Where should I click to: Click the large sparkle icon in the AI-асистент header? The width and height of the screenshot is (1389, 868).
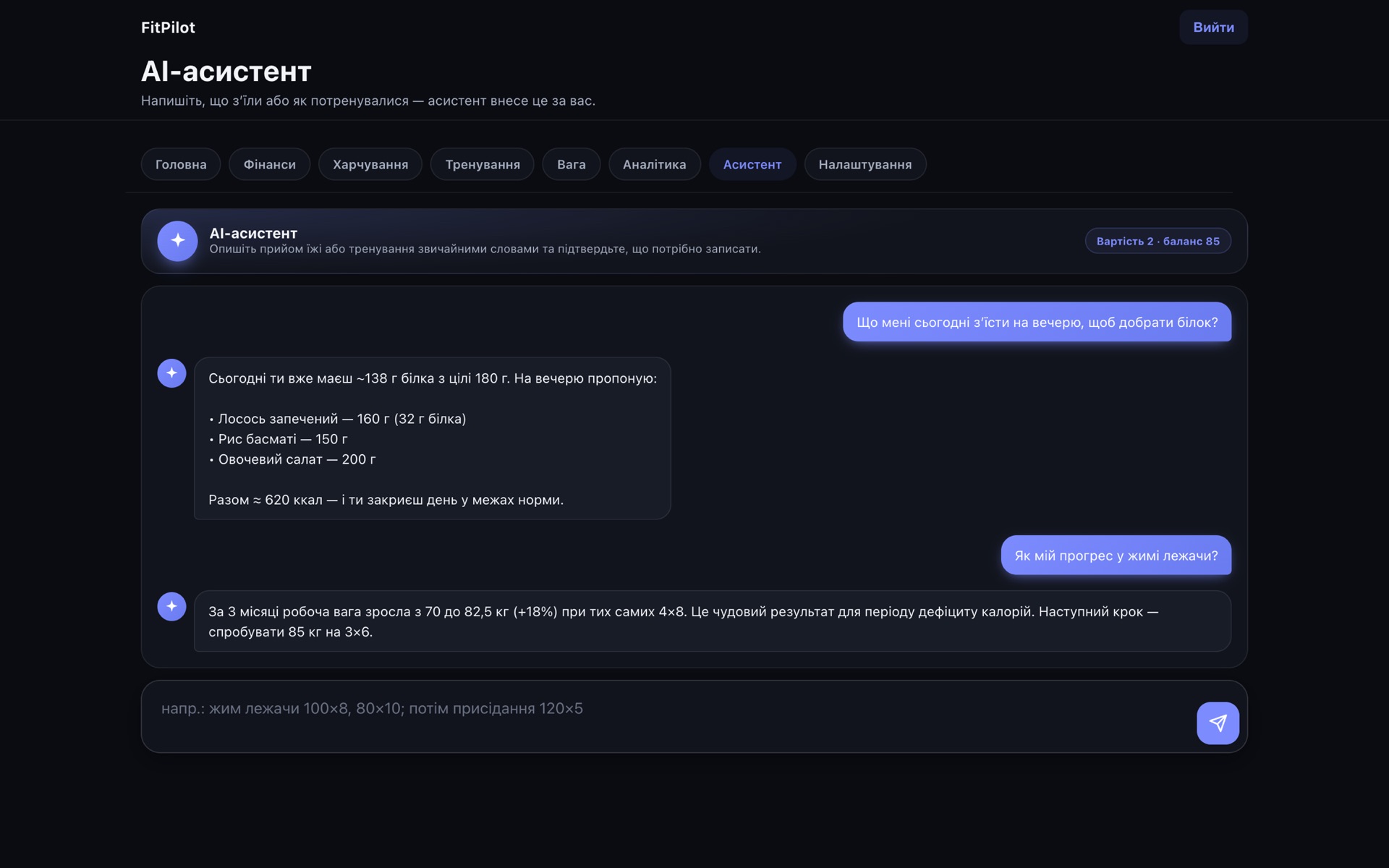177,241
